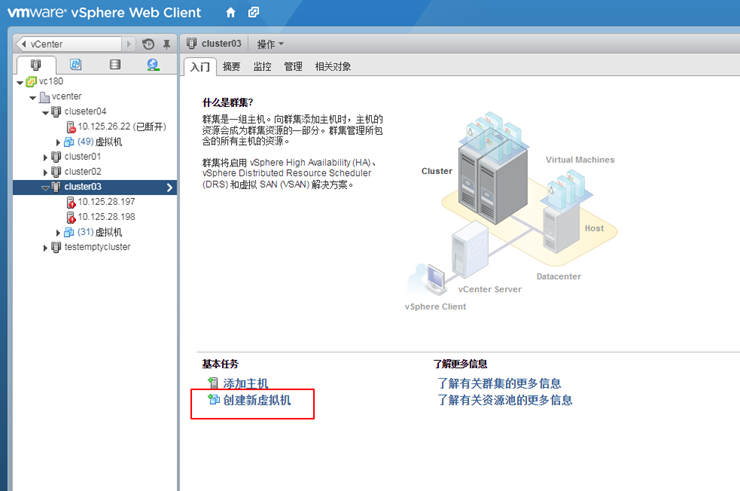Click host 10.125.28.198 alert icon
The width and height of the screenshot is (740, 491).
coord(71,217)
